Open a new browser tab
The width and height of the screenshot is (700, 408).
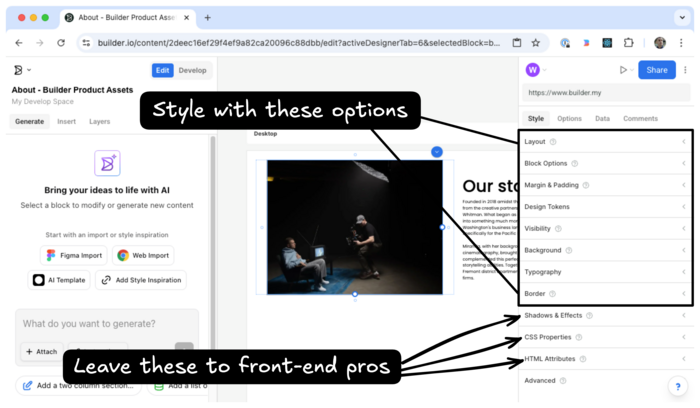[208, 18]
